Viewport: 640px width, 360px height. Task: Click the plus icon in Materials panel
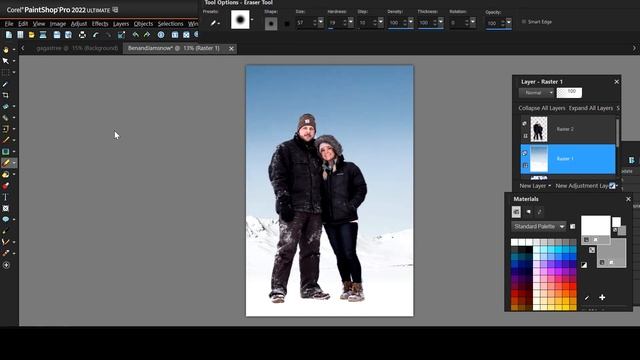[x=602, y=298]
